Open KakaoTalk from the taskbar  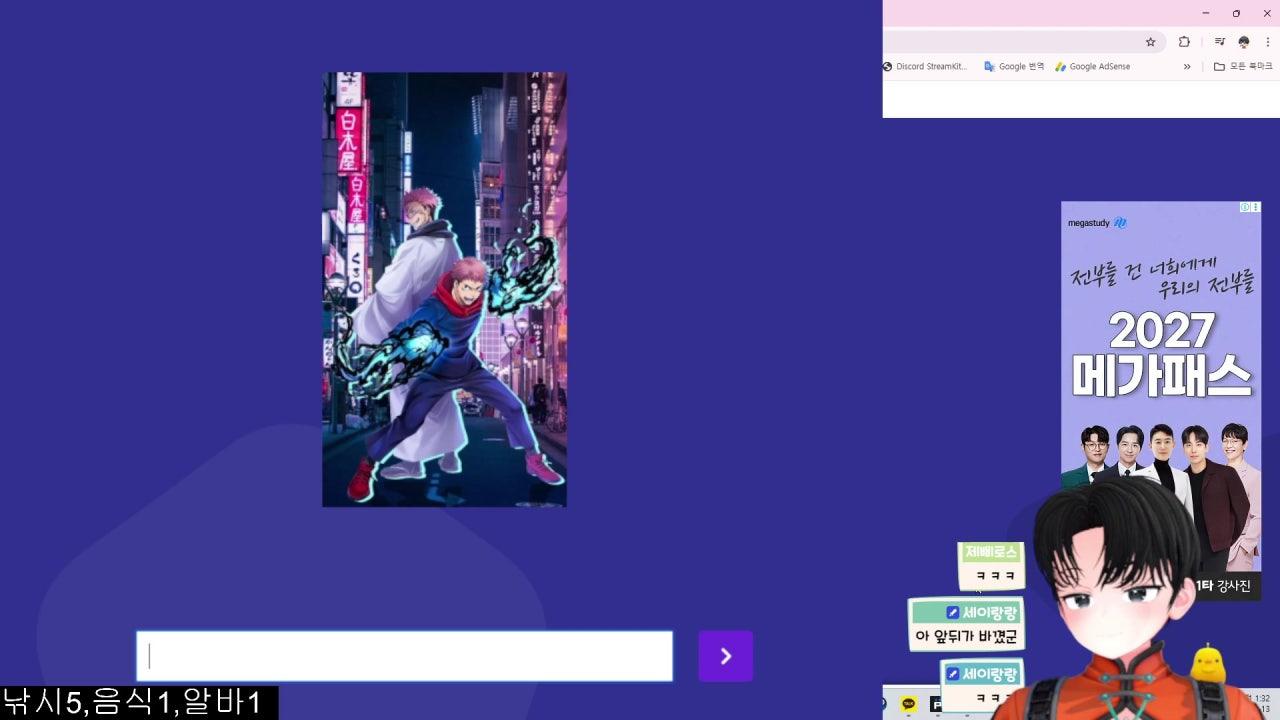pos(908,704)
